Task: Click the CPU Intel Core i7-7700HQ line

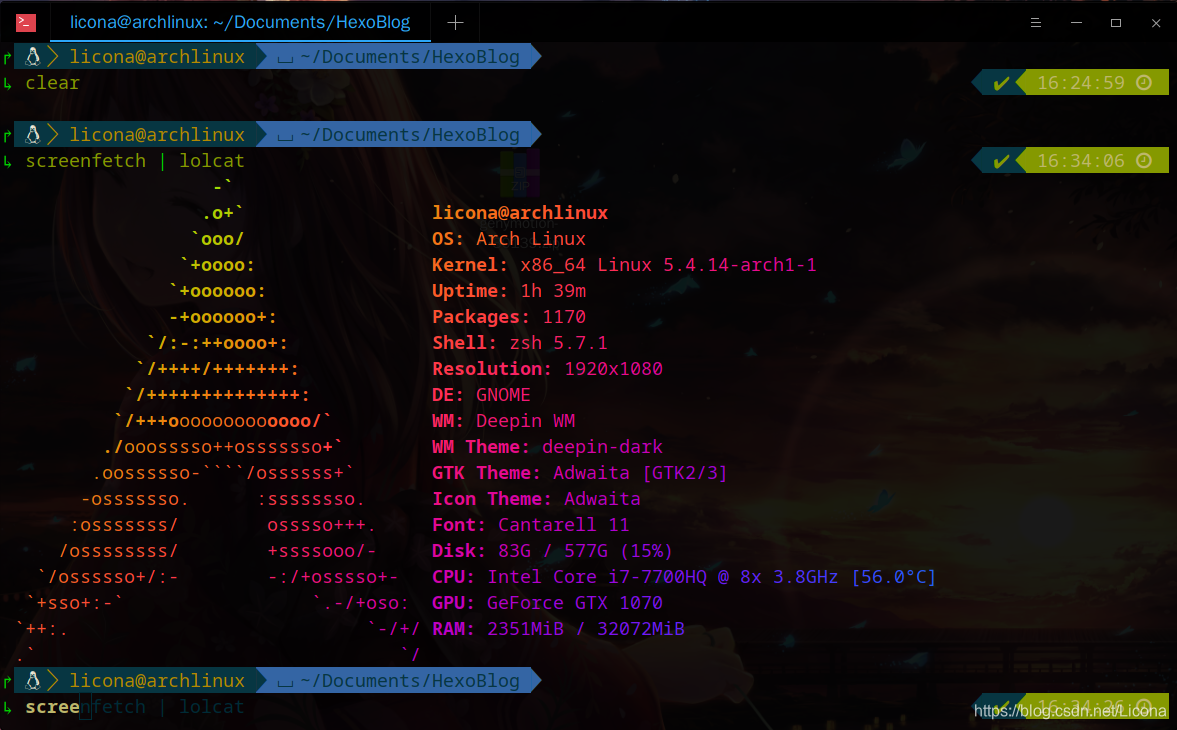Action: click(684, 577)
